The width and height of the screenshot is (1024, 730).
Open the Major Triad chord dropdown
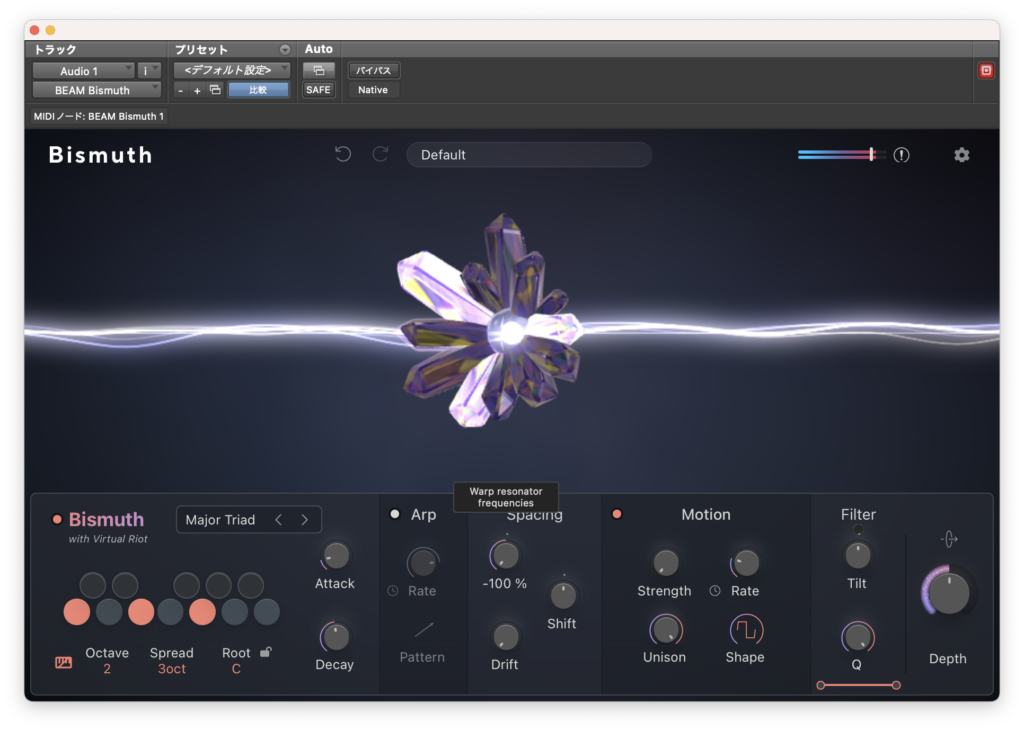(249, 520)
